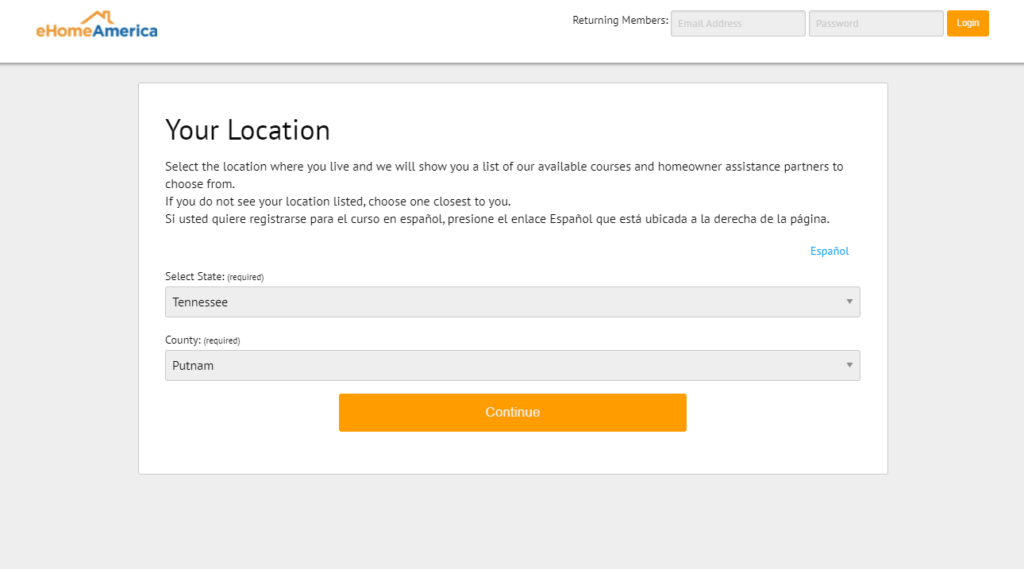This screenshot has width=1024, height=569.
Task: Click into the Password field
Action: tap(876, 24)
